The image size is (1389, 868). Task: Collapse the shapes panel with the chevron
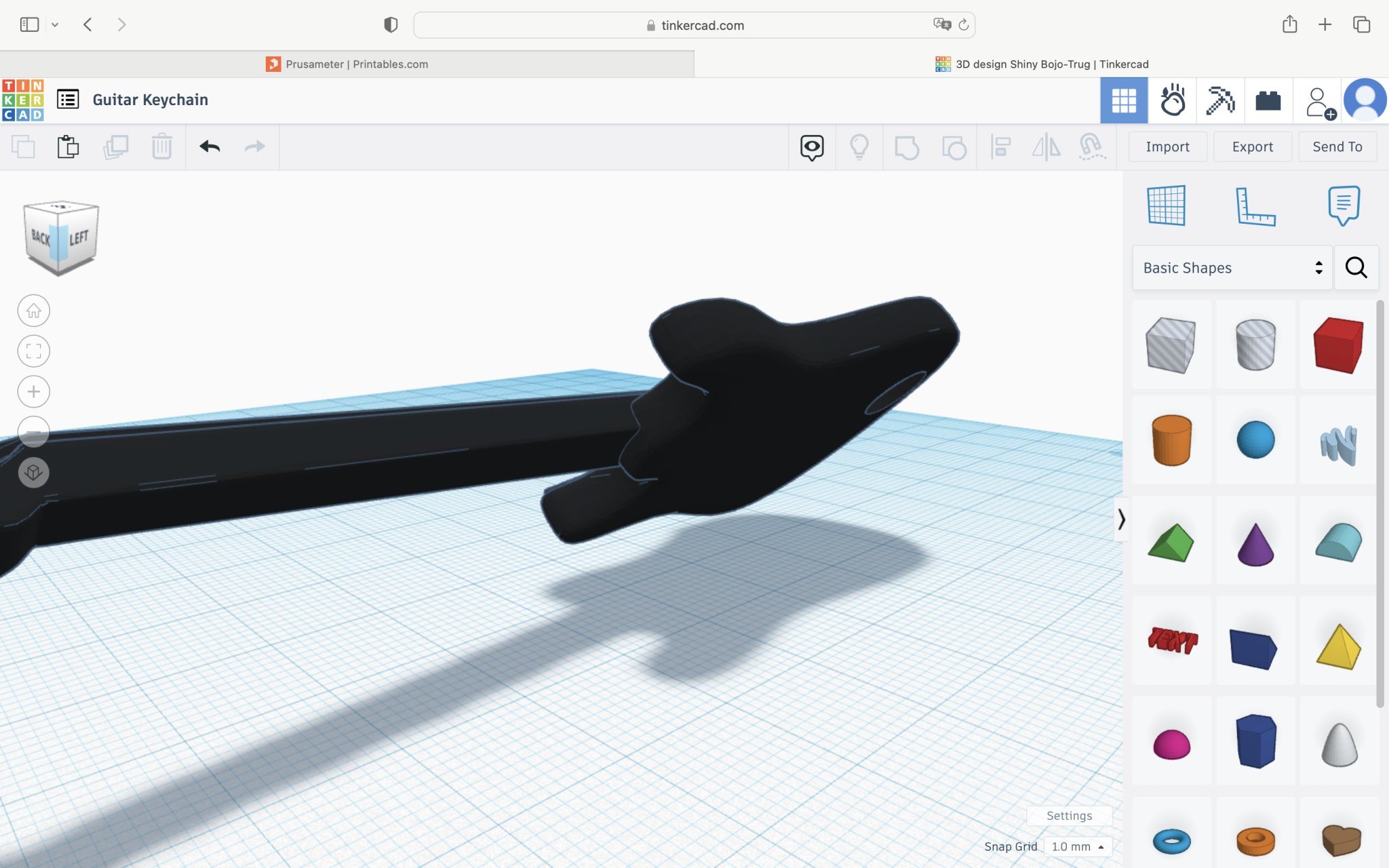[1122, 521]
